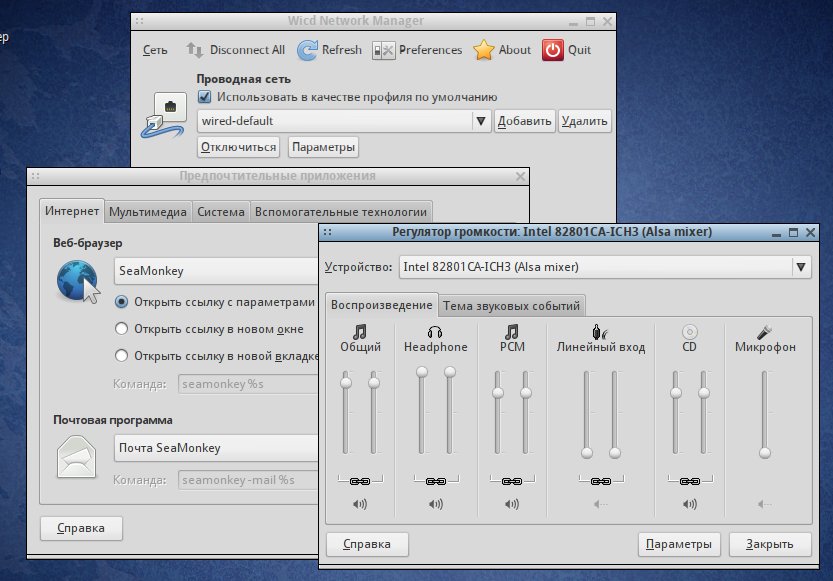The width and height of the screenshot is (833, 581).
Task: Click the seamonkey -mail %s command field
Action: (249, 480)
